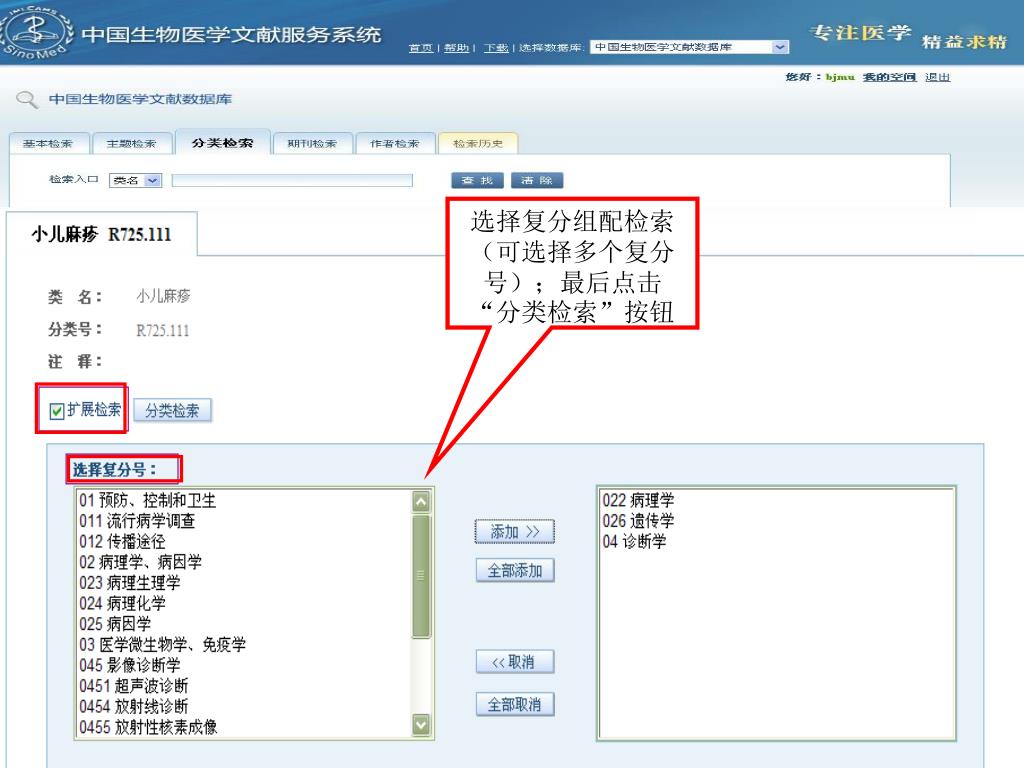The height and width of the screenshot is (768, 1024).
Task: Select '03 医学微生物学、免疫学' in the list
Action: [245, 645]
